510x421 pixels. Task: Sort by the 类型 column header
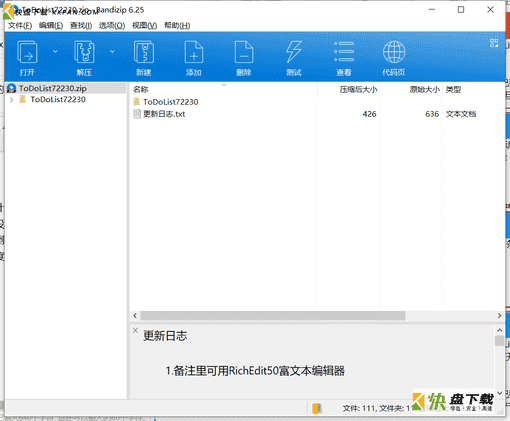point(453,89)
